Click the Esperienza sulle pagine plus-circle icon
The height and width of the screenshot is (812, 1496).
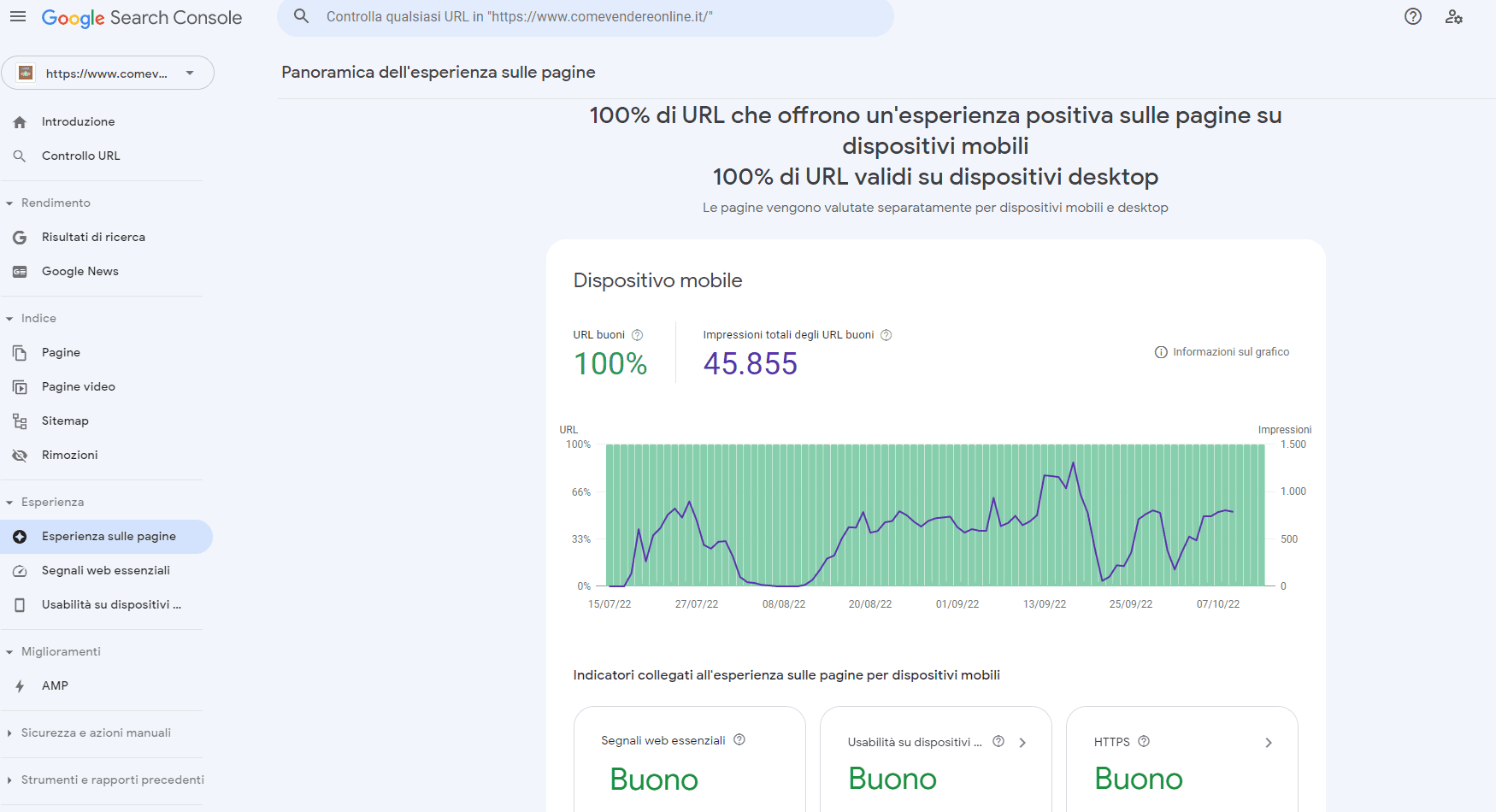[x=20, y=536]
